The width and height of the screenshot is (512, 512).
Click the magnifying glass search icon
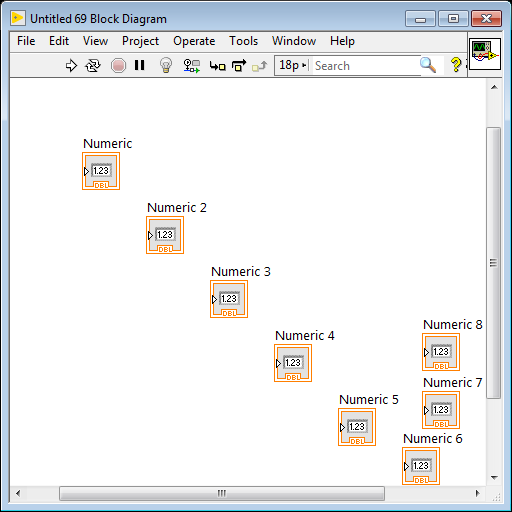click(428, 65)
